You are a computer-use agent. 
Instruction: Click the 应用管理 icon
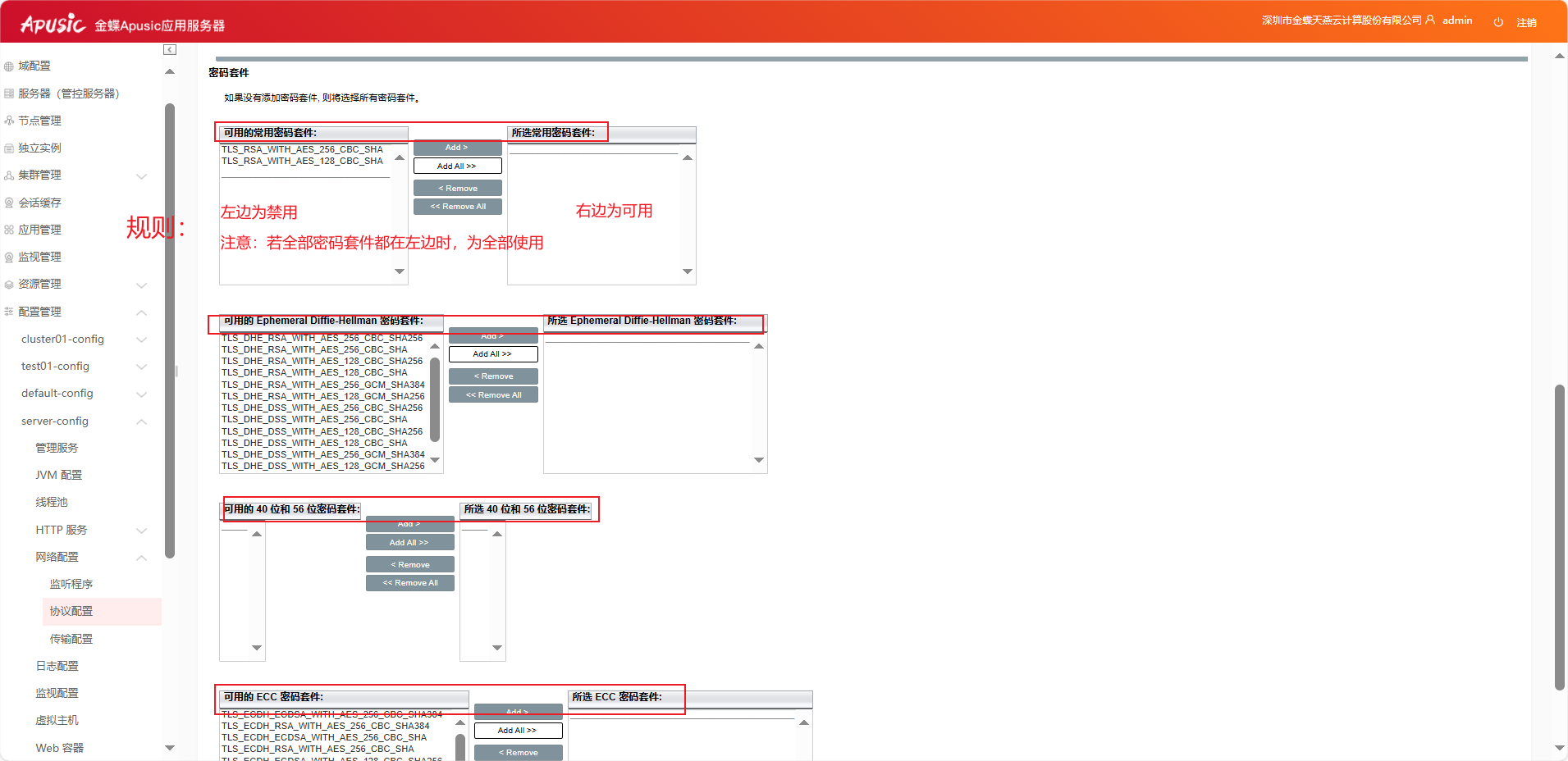click(x=9, y=230)
